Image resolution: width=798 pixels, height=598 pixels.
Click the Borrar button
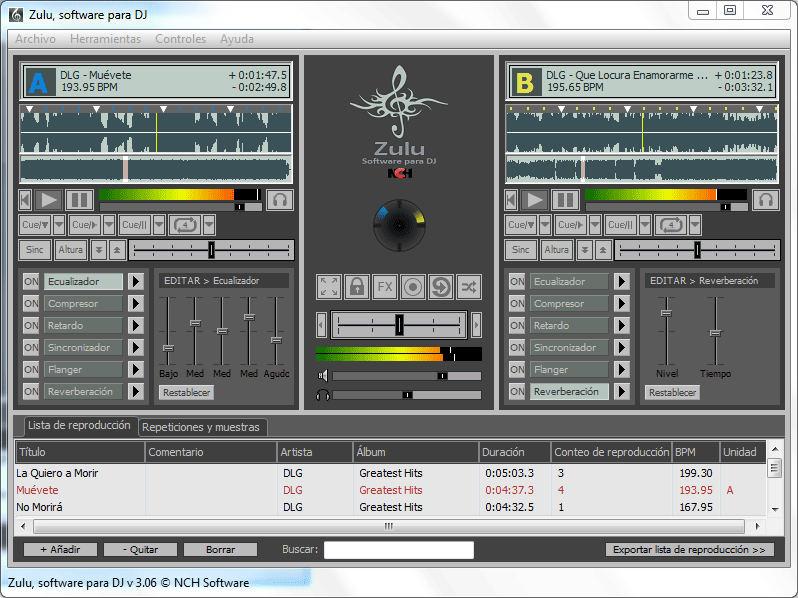(x=220, y=550)
